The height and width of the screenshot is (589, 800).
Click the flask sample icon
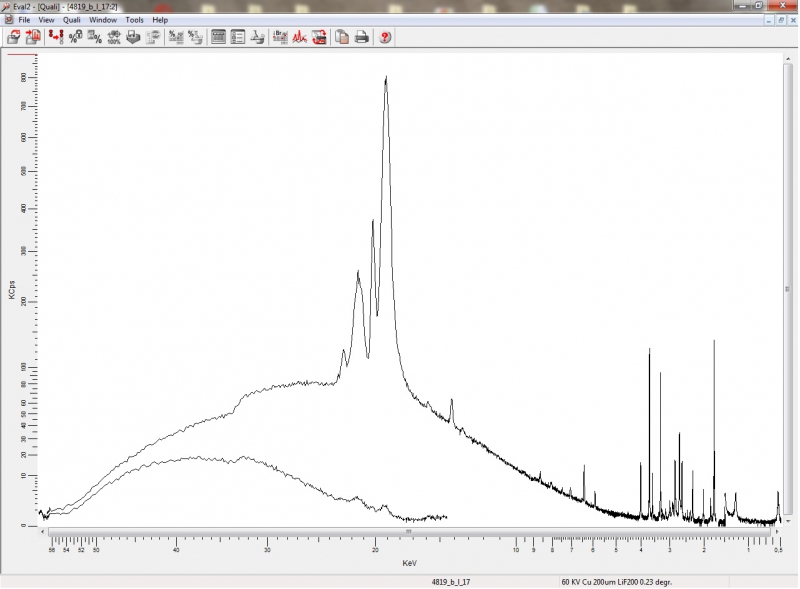tap(257, 37)
